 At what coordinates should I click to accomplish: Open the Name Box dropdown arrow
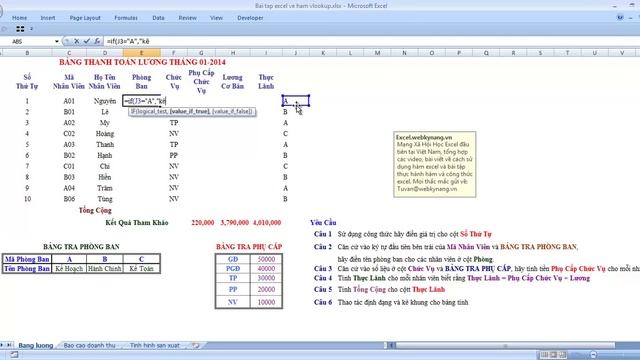click(57, 42)
